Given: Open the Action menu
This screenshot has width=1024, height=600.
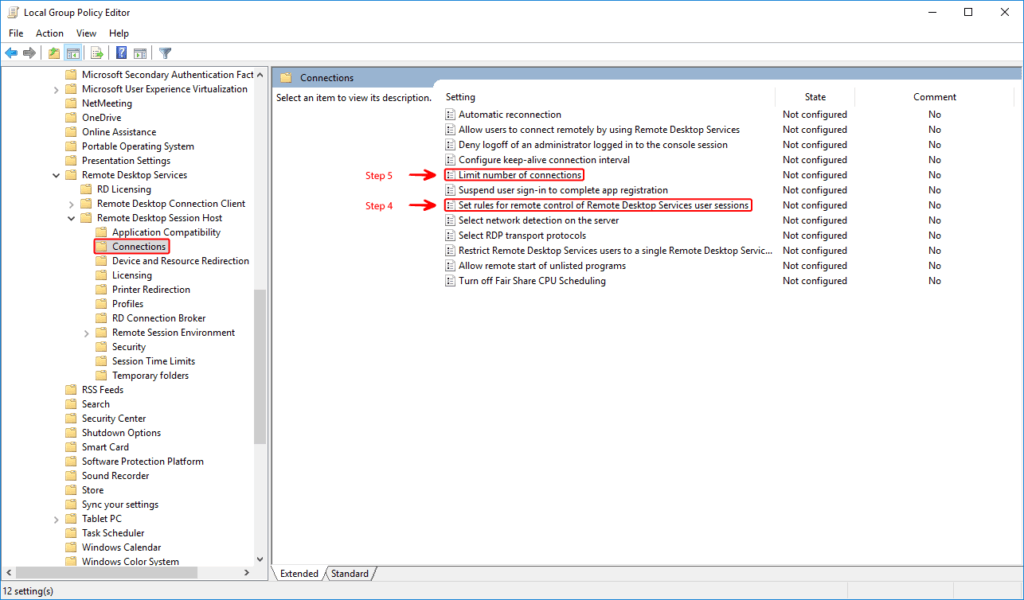Looking at the screenshot, I should click(x=49, y=32).
